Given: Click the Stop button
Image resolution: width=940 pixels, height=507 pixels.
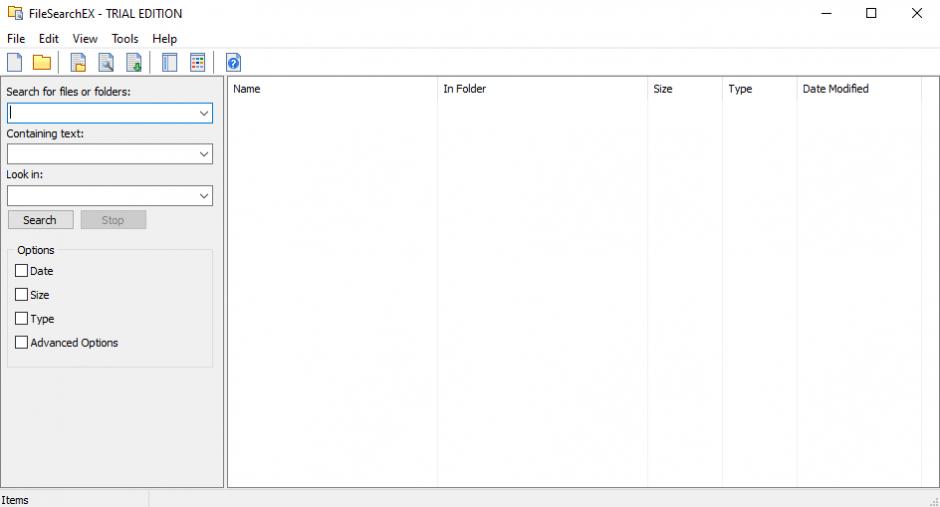Looking at the screenshot, I should click(113, 220).
